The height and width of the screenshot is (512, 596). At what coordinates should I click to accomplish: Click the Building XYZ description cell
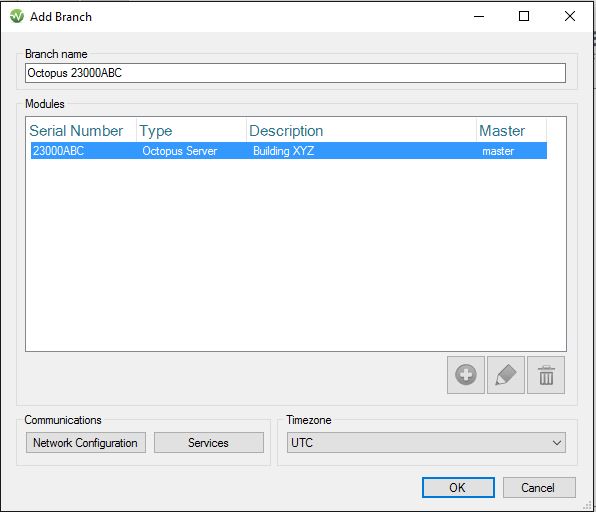[x=284, y=151]
